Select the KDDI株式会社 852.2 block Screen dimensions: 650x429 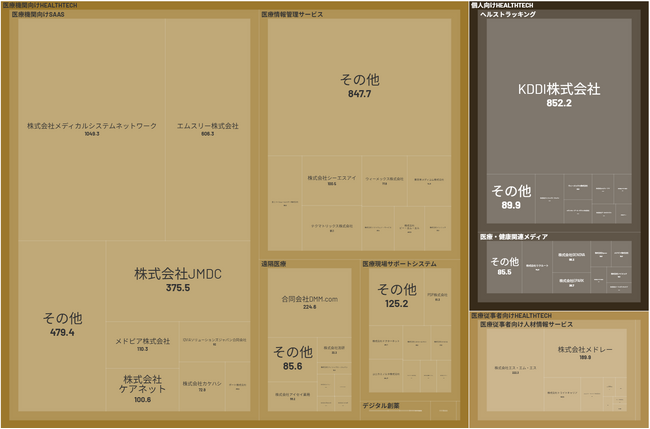(x=559, y=96)
